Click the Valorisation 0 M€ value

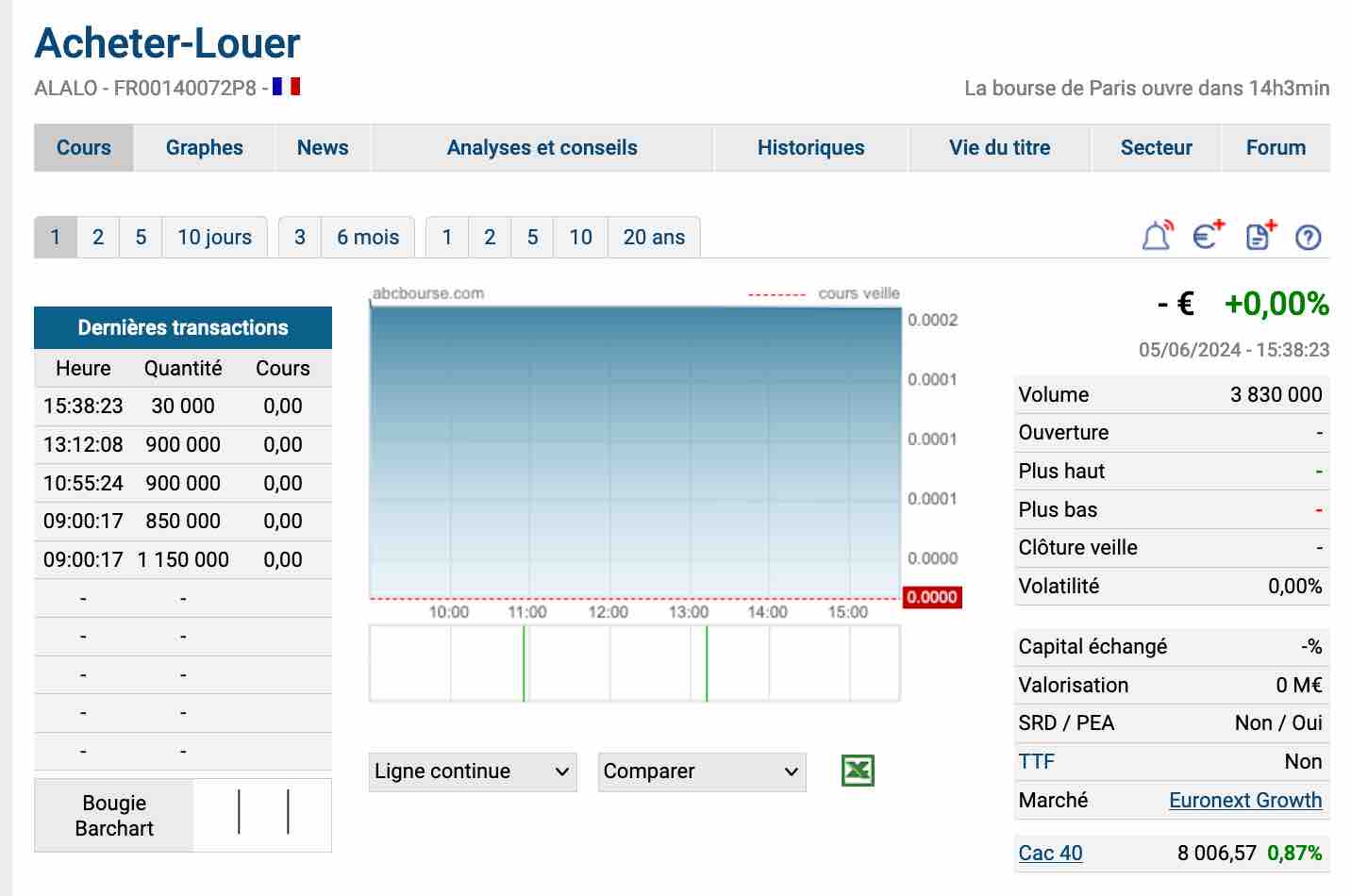click(x=1299, y=685)
